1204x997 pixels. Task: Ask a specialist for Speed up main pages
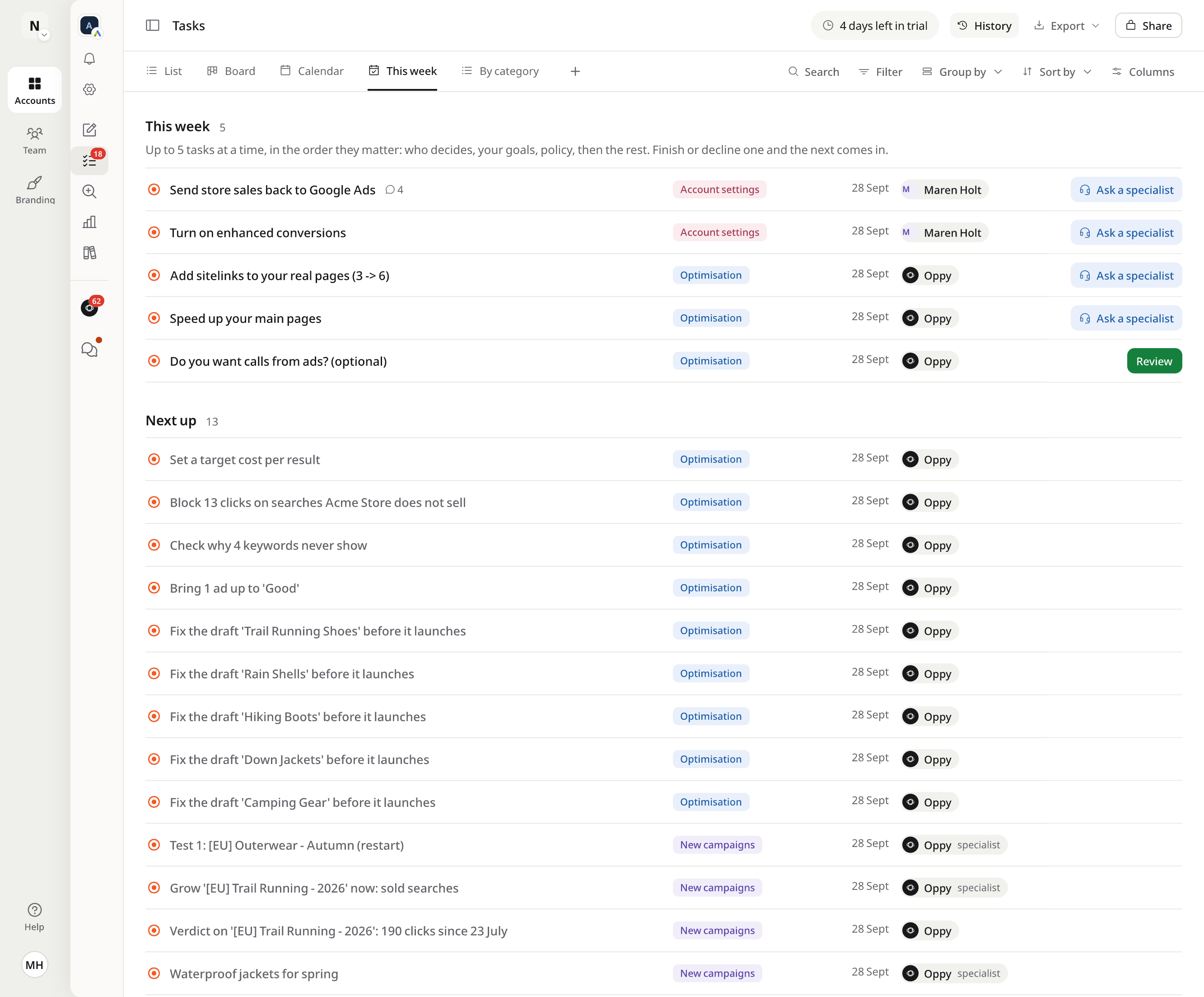1126,318
